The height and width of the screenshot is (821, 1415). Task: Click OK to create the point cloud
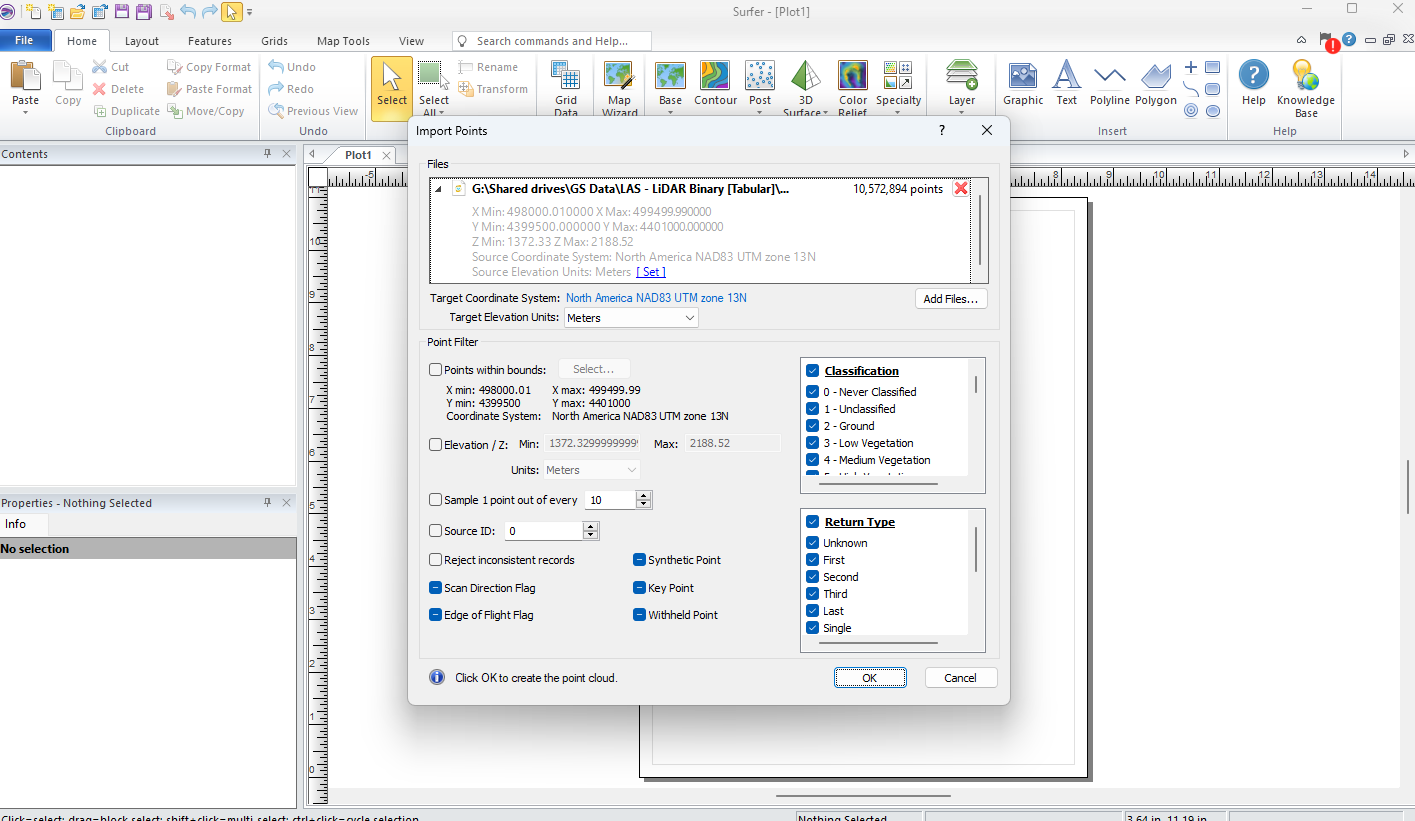tap(869, 677)
